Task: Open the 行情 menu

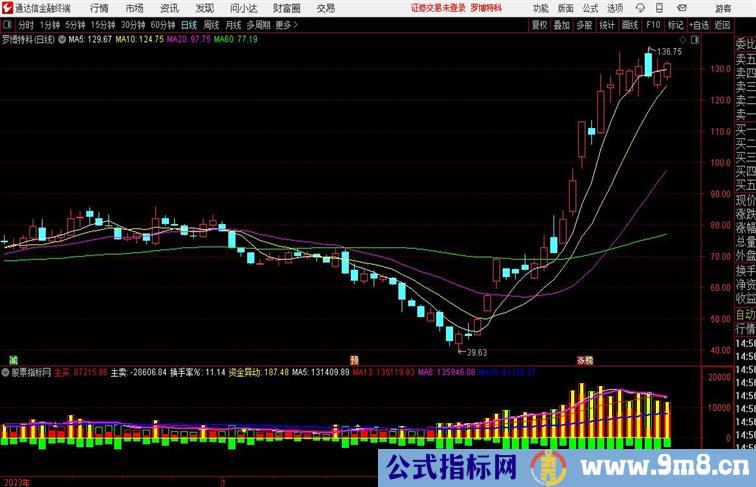Action: coord(99,8)
